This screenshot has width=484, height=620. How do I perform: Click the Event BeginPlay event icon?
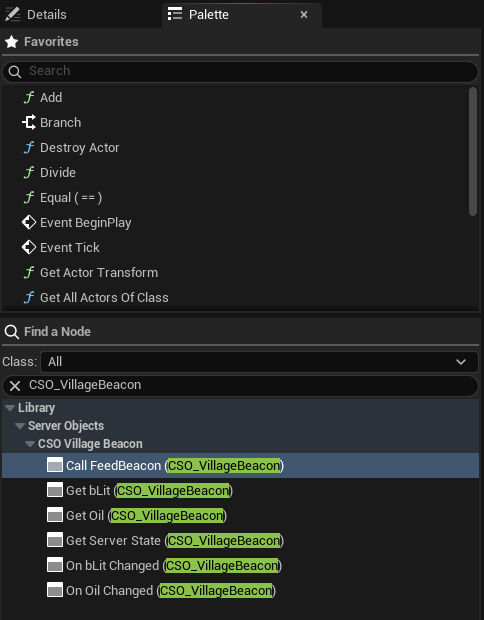(29, 222)
